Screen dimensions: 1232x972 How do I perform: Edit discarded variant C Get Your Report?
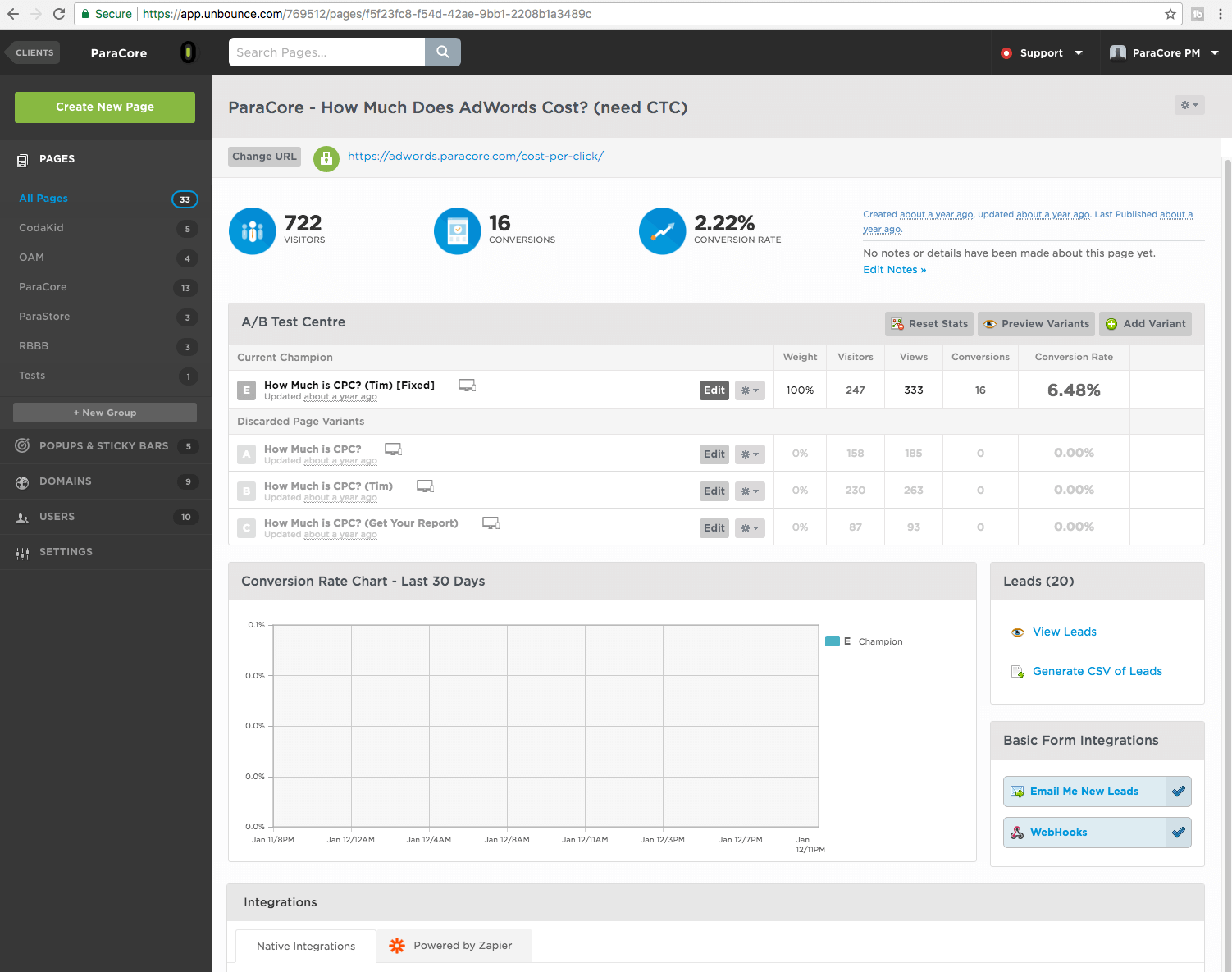[x=714, y=527]
